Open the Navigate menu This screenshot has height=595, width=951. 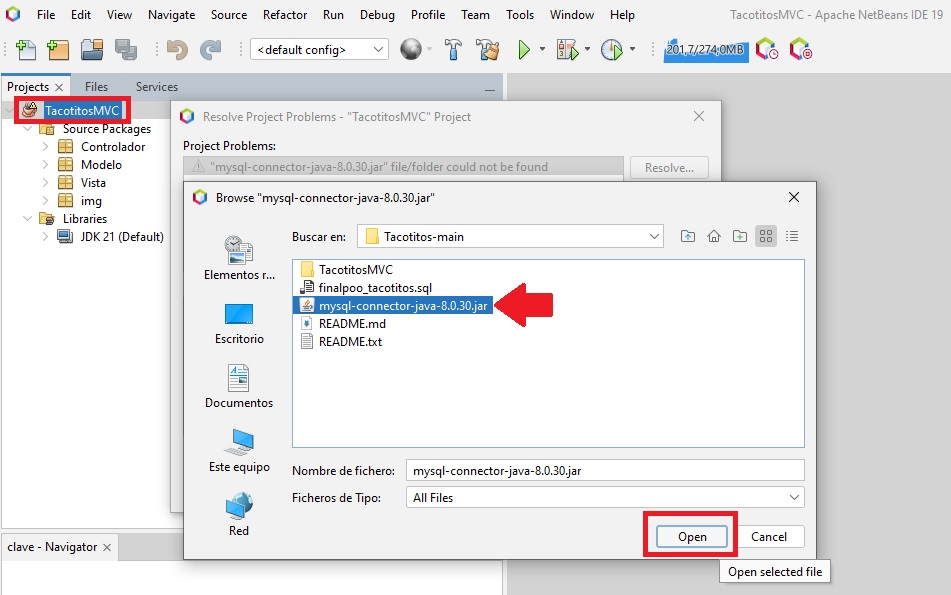pyautogui.click(x=172, y=15)
